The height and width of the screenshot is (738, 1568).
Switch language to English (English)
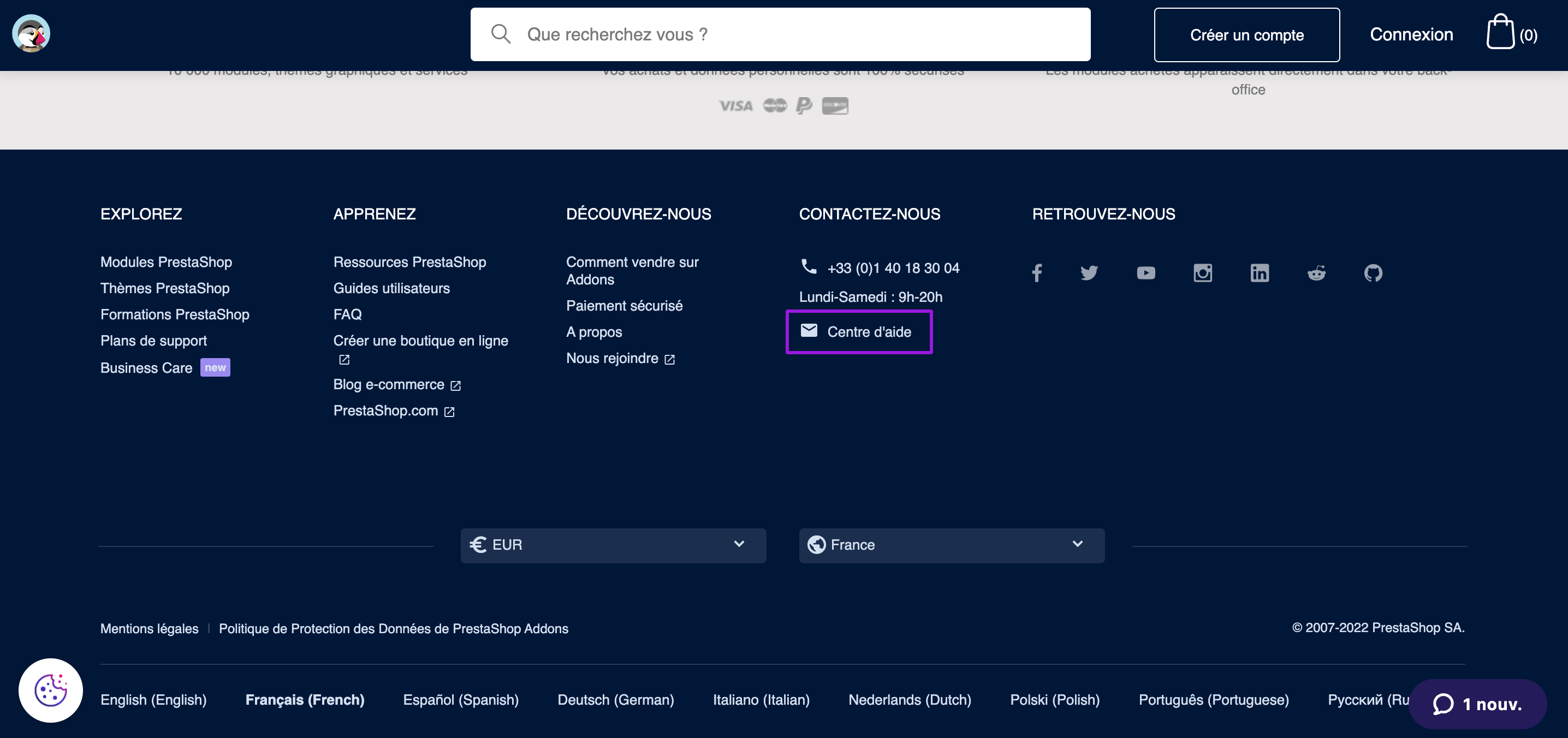click(x=153, y=700)
